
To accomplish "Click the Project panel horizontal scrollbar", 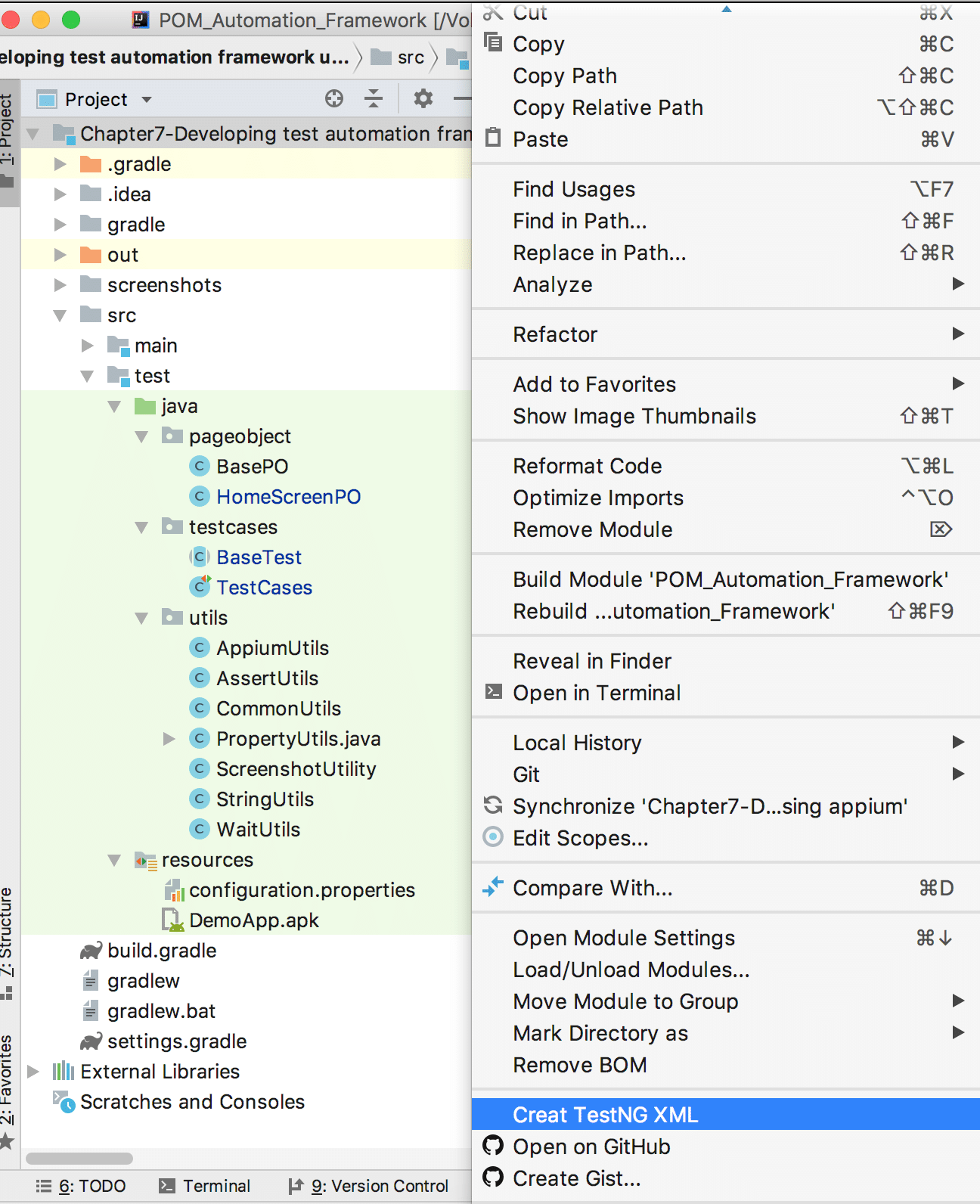I will tap(79, 1158).
